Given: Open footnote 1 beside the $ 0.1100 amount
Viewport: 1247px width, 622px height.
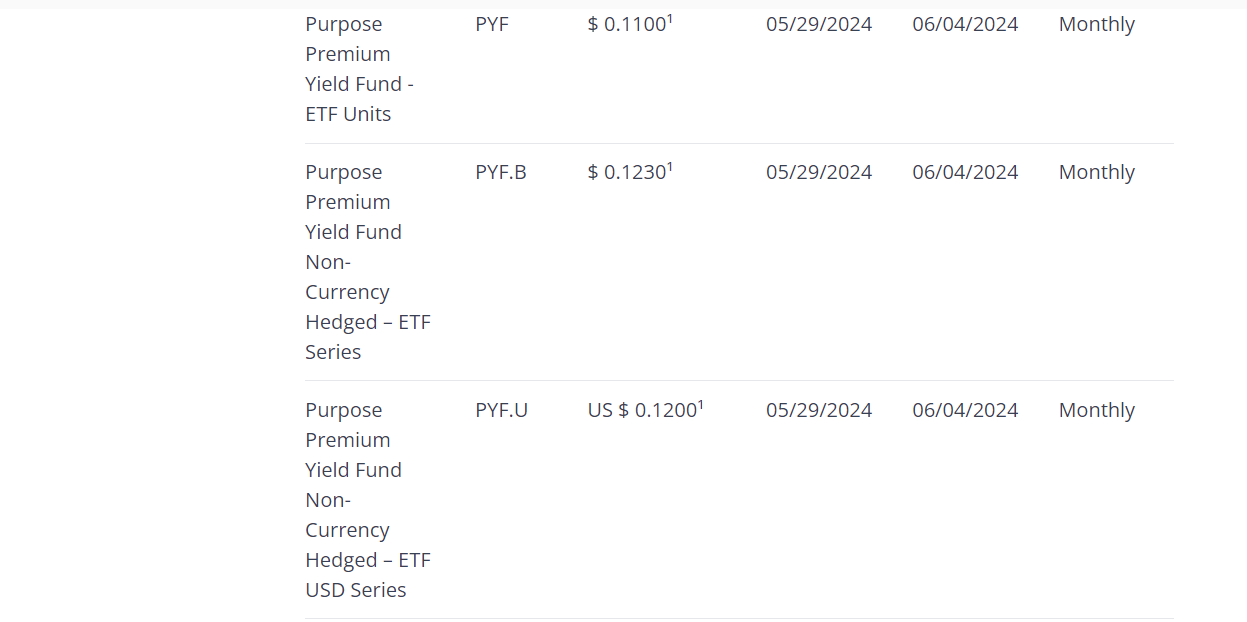Looking at the screenshot, I should [670, 18].
